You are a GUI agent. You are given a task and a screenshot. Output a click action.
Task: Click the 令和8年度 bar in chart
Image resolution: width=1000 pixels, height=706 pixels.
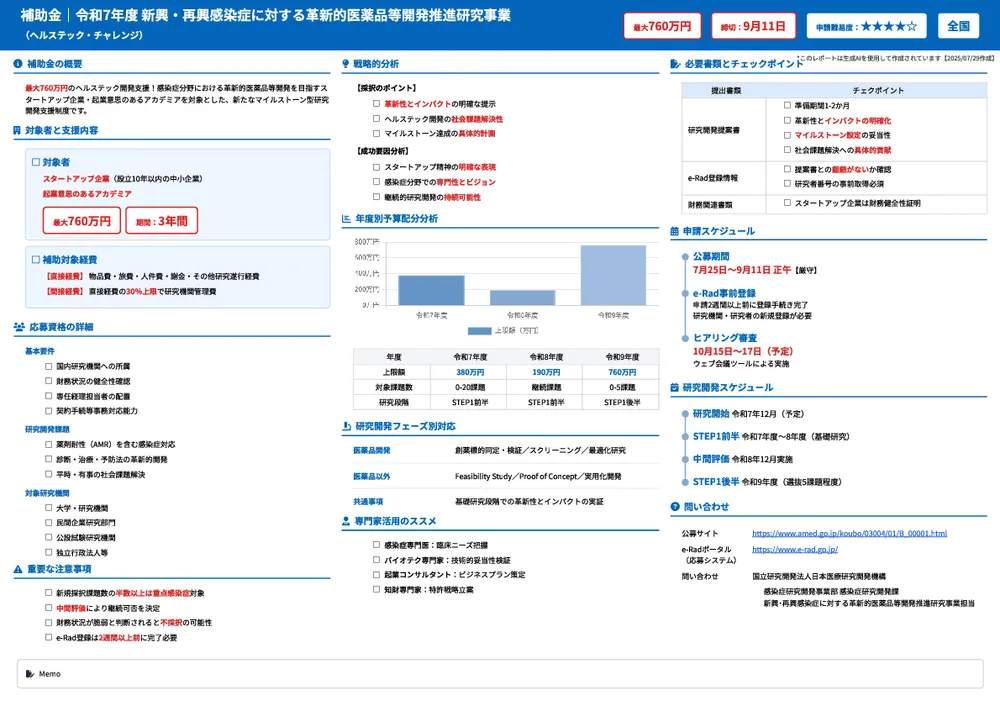pos(522,298)
